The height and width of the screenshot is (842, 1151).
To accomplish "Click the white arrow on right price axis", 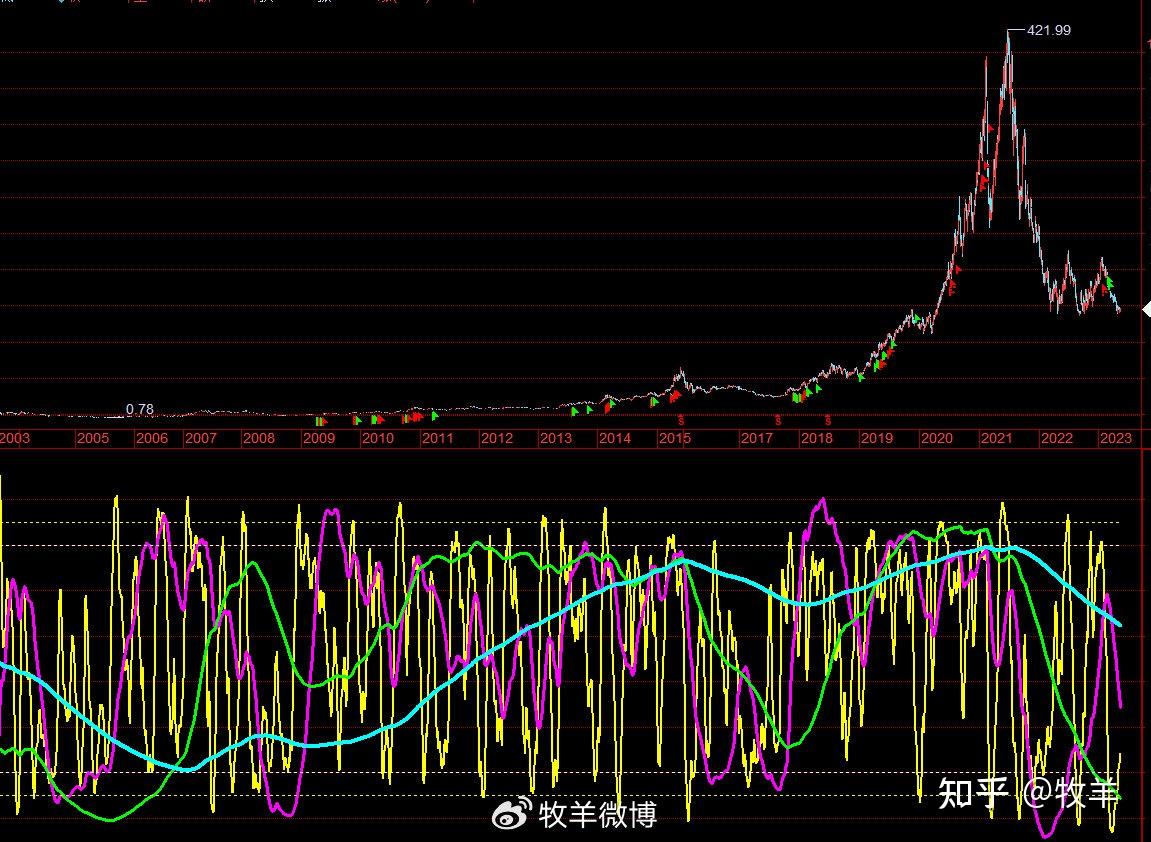I will pos(1147,311).
